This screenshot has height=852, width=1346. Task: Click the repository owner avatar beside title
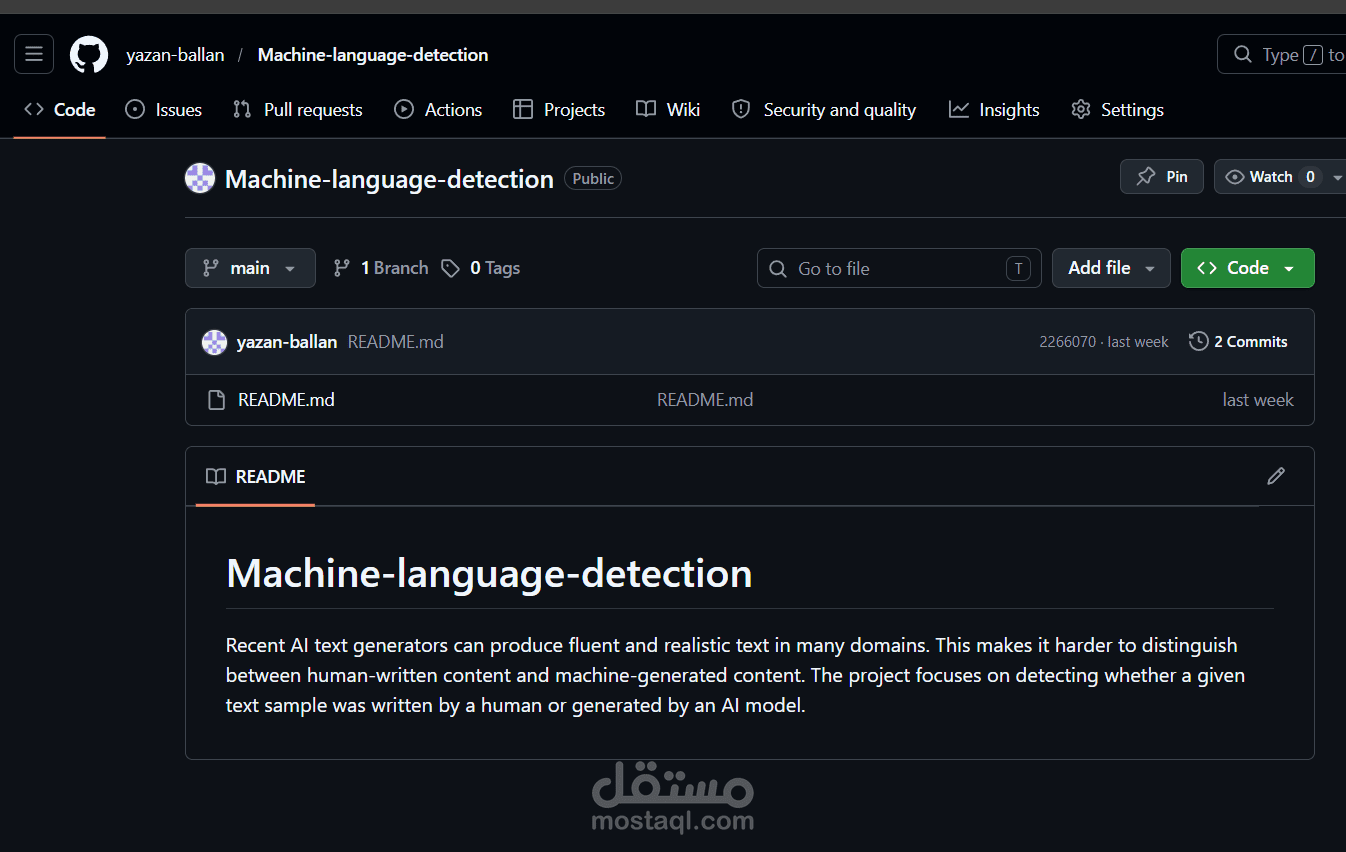click(x=200, y=178)
